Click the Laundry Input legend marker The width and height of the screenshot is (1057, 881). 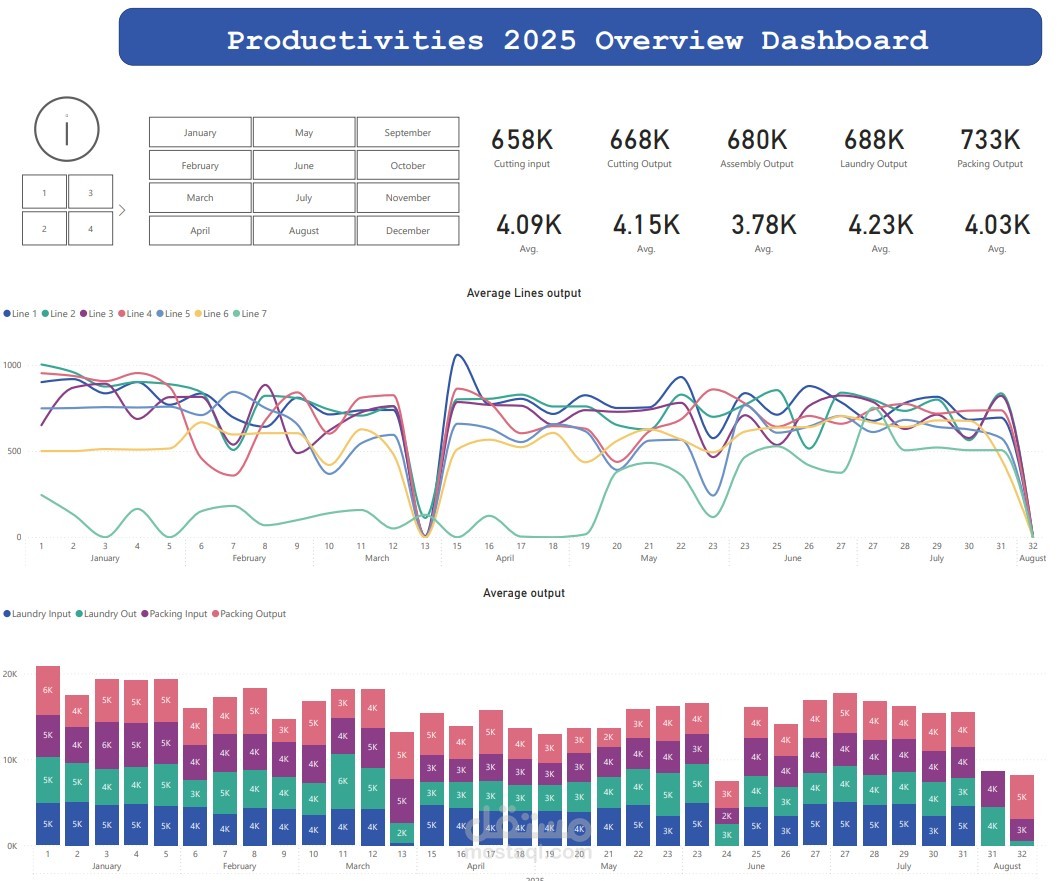tap(7, 614)
